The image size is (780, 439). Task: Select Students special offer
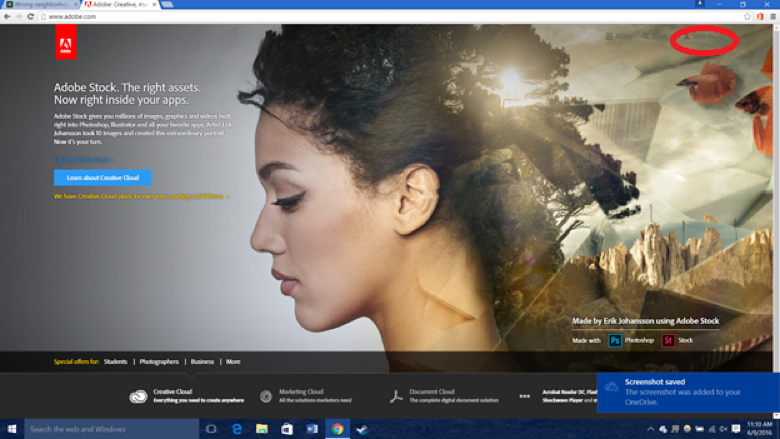tap(115, 361)
